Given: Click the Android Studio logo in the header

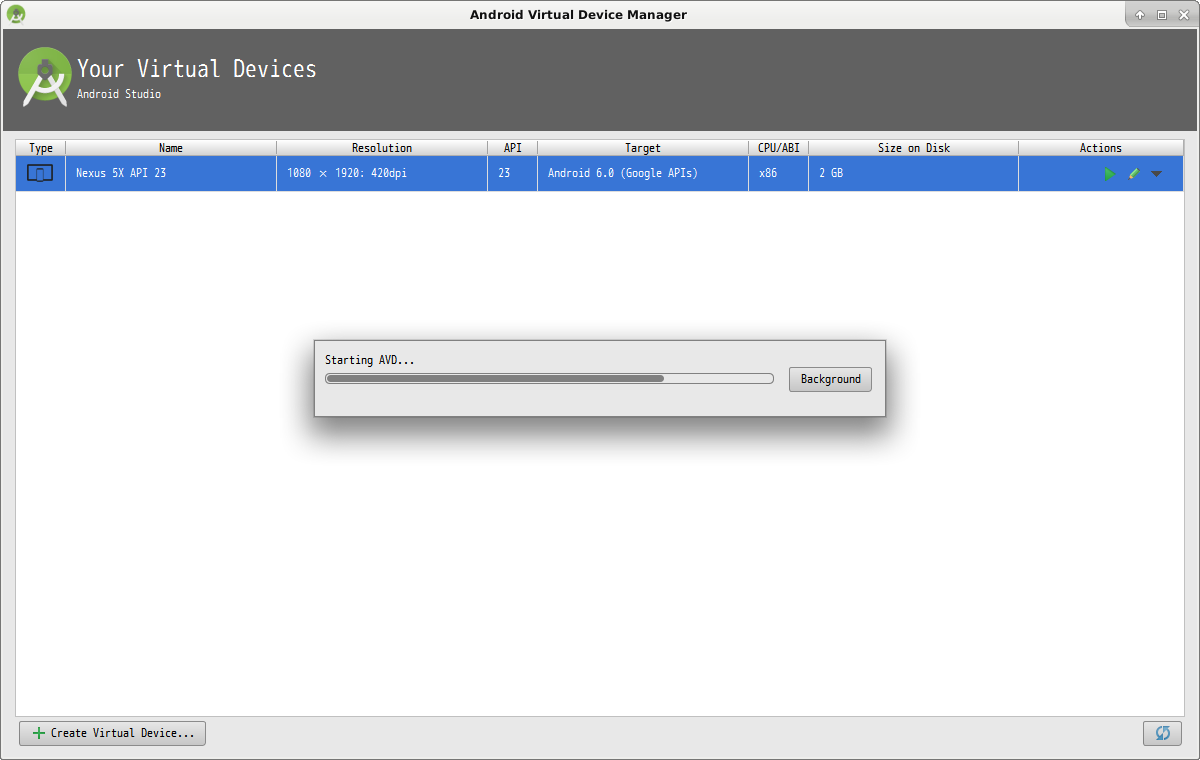Looking at the screenshot, I should tap(45, 77).
